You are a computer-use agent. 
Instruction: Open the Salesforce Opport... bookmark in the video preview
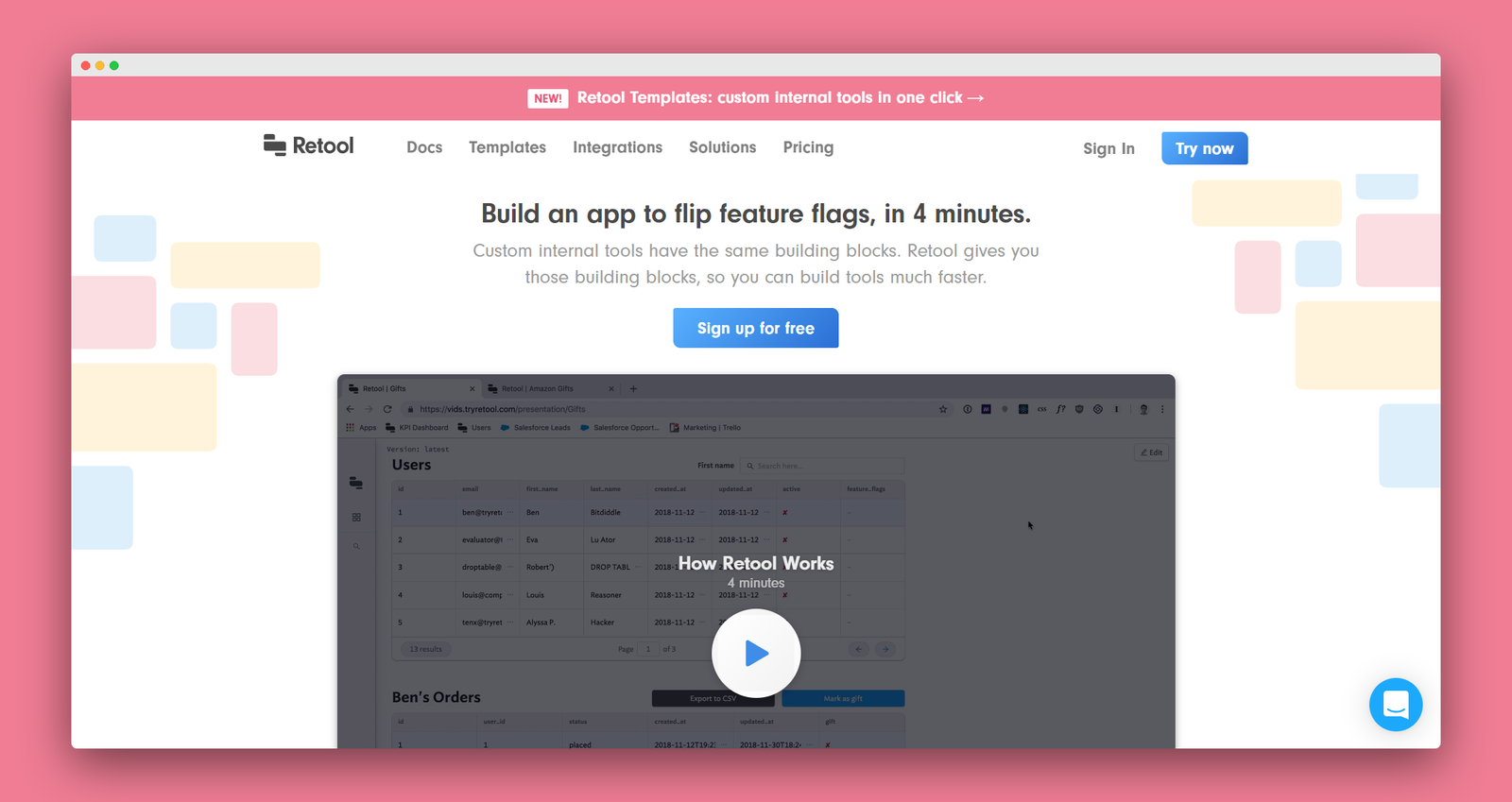[620, 428]
